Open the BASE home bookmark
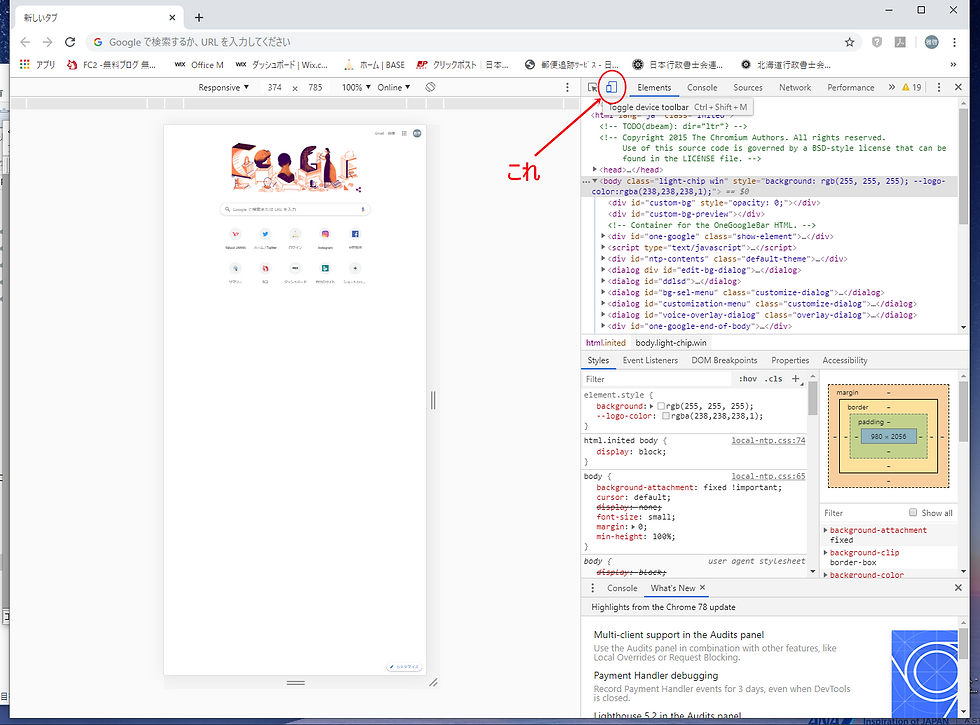Image resolution: width=980 pixels, height=725 pixels. [374, 64]
